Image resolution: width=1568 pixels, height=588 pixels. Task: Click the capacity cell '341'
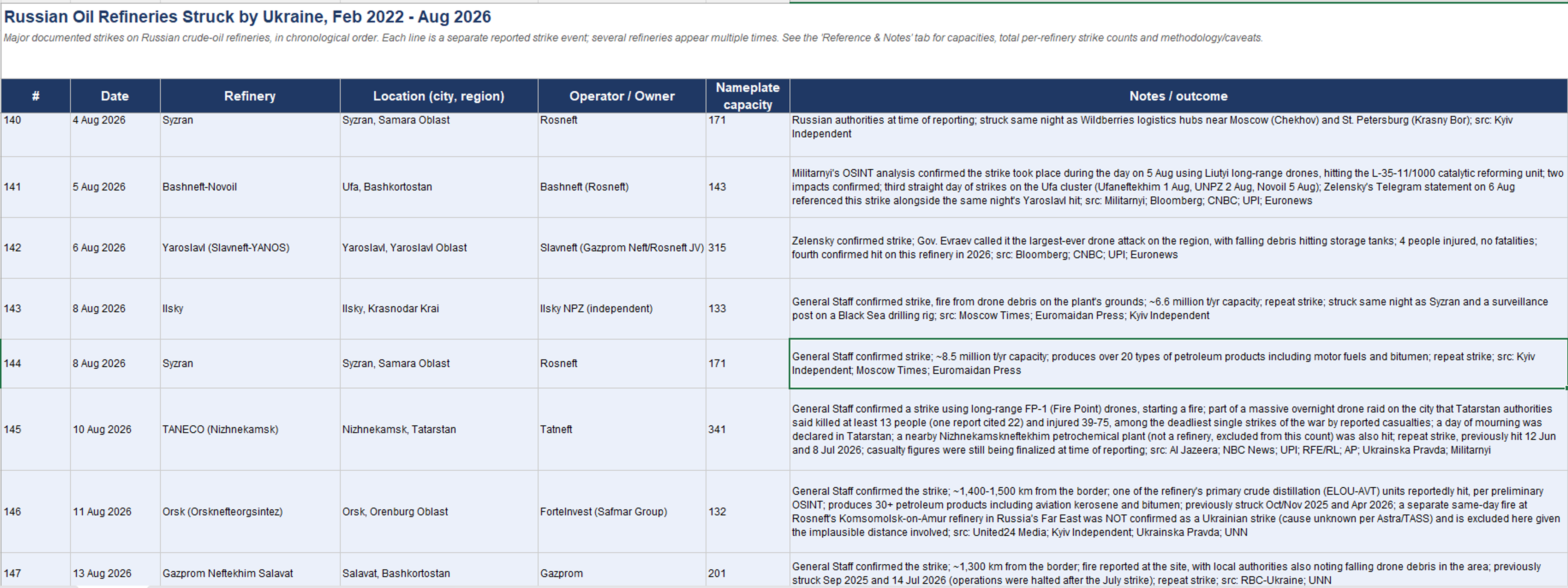pos(748,429)
